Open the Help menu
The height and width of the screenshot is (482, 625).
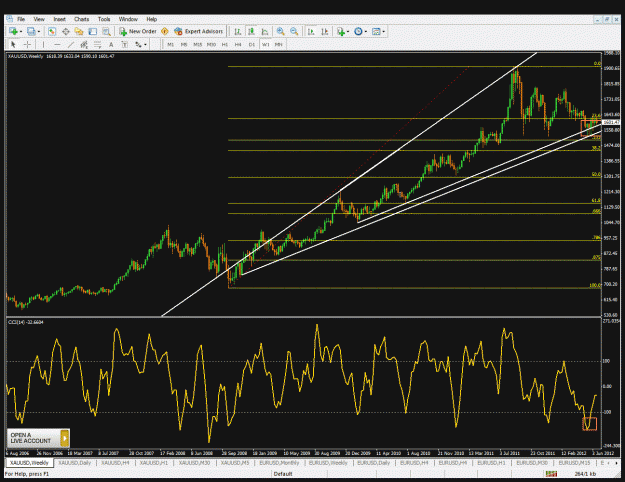[151, 19]
